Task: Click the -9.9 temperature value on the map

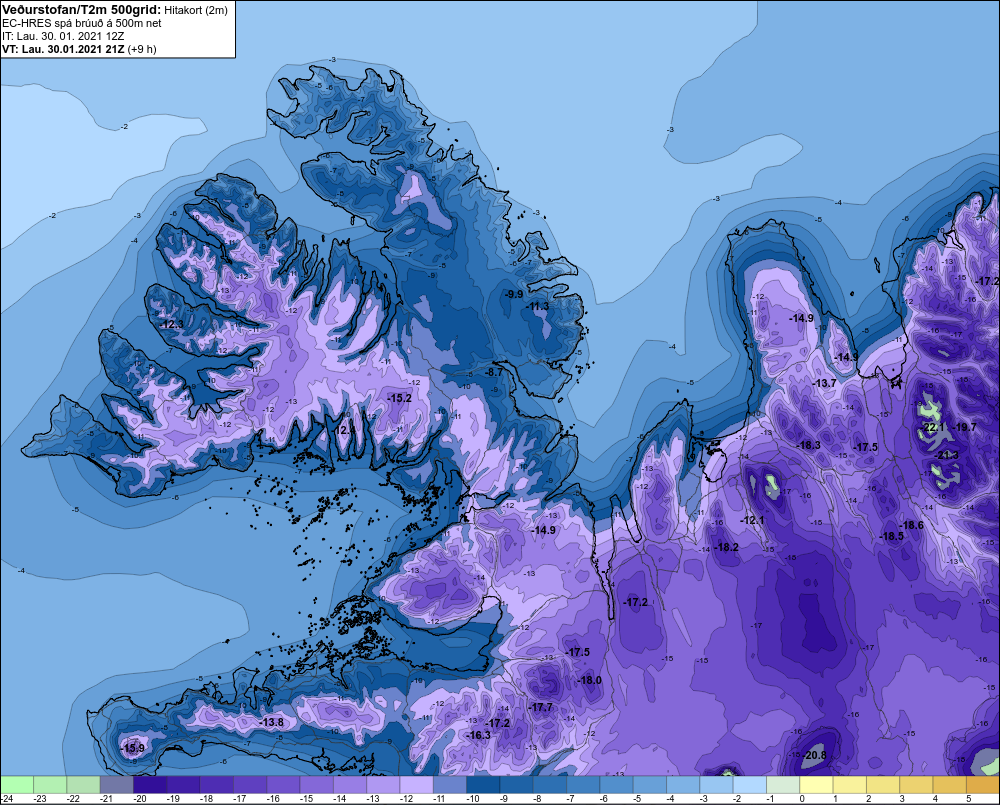Action: pos(513,294)
